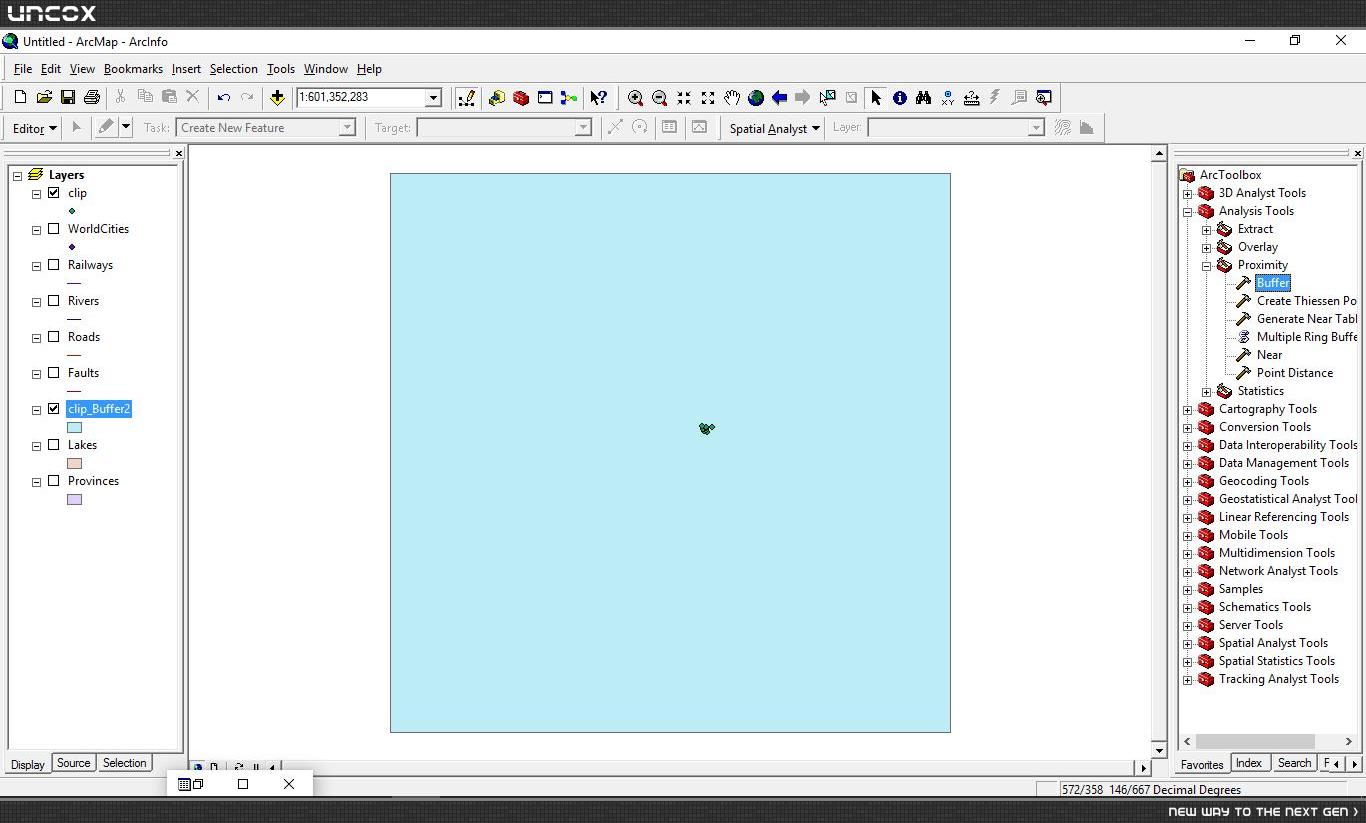Switch to the Source tab
Screen dimensions: 1366x823
coord(73,763)
